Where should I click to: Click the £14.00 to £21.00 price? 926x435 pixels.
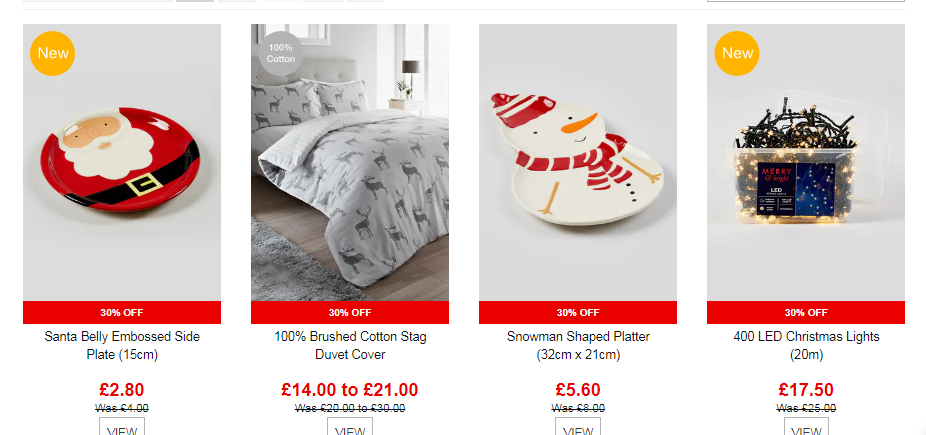point(350,390)
